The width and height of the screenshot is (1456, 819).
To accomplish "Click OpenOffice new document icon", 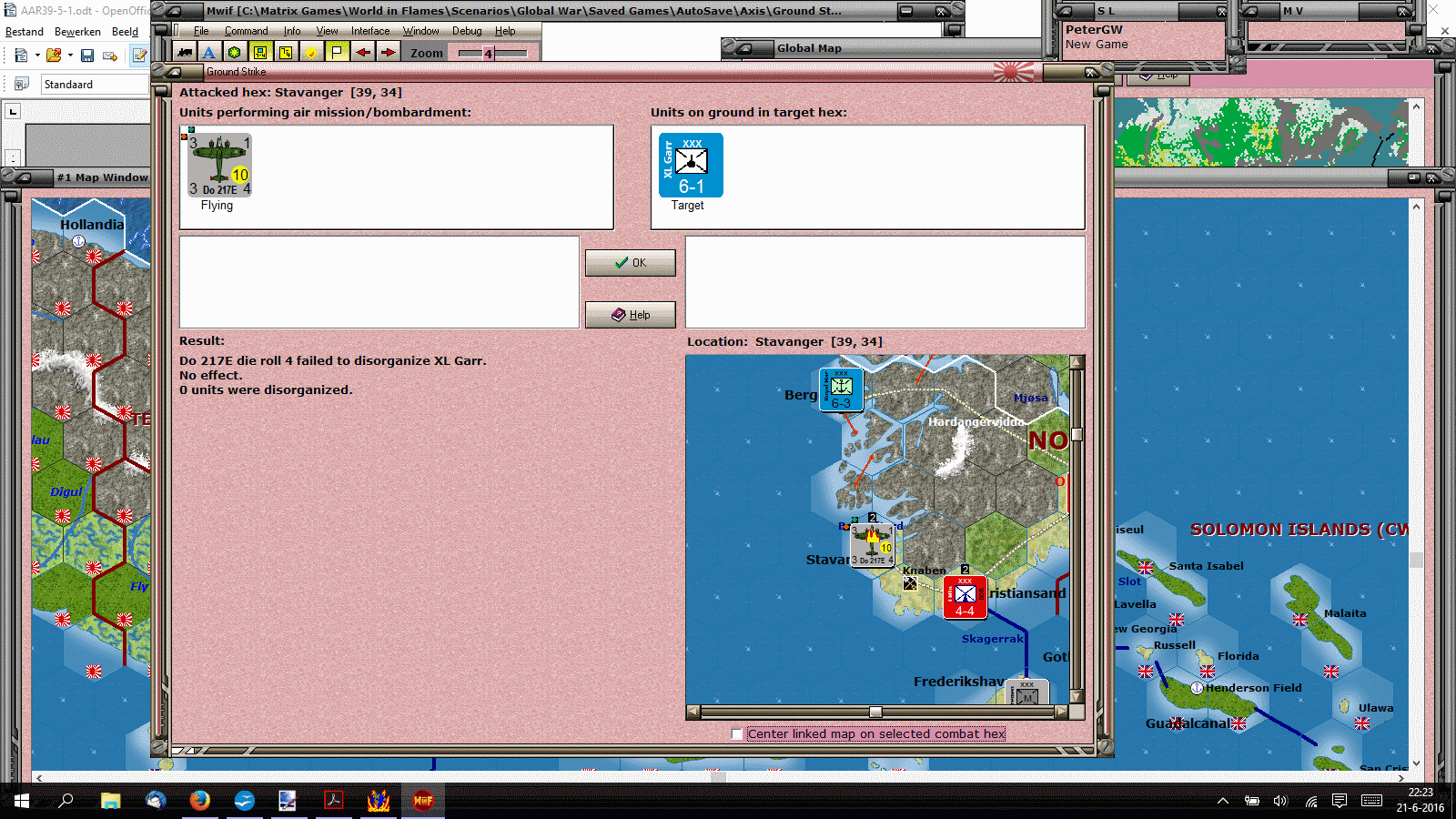I will coord(21,56).
